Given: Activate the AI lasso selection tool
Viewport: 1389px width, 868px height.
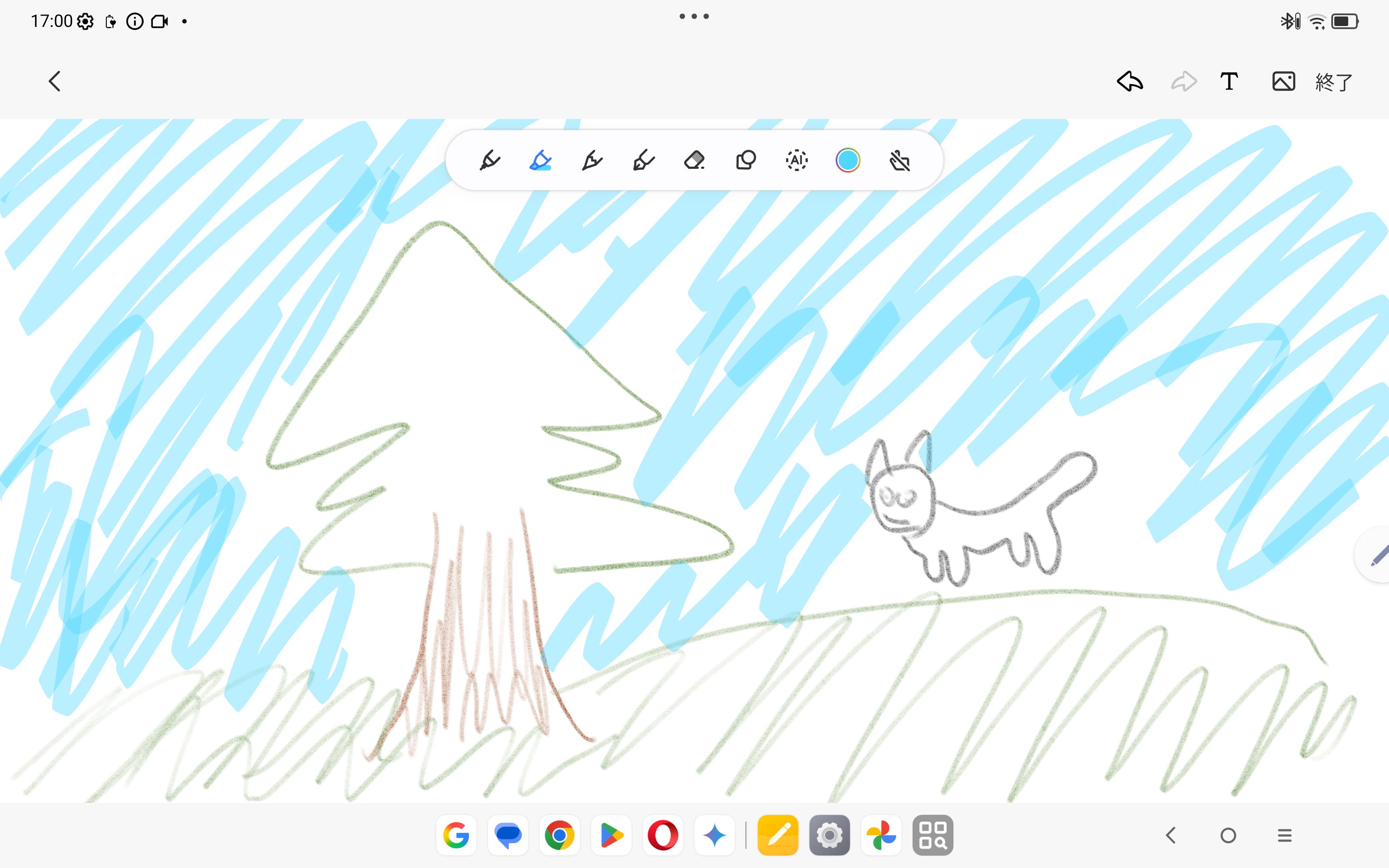Looking at the screenshot, I should (x=797, y=160).
